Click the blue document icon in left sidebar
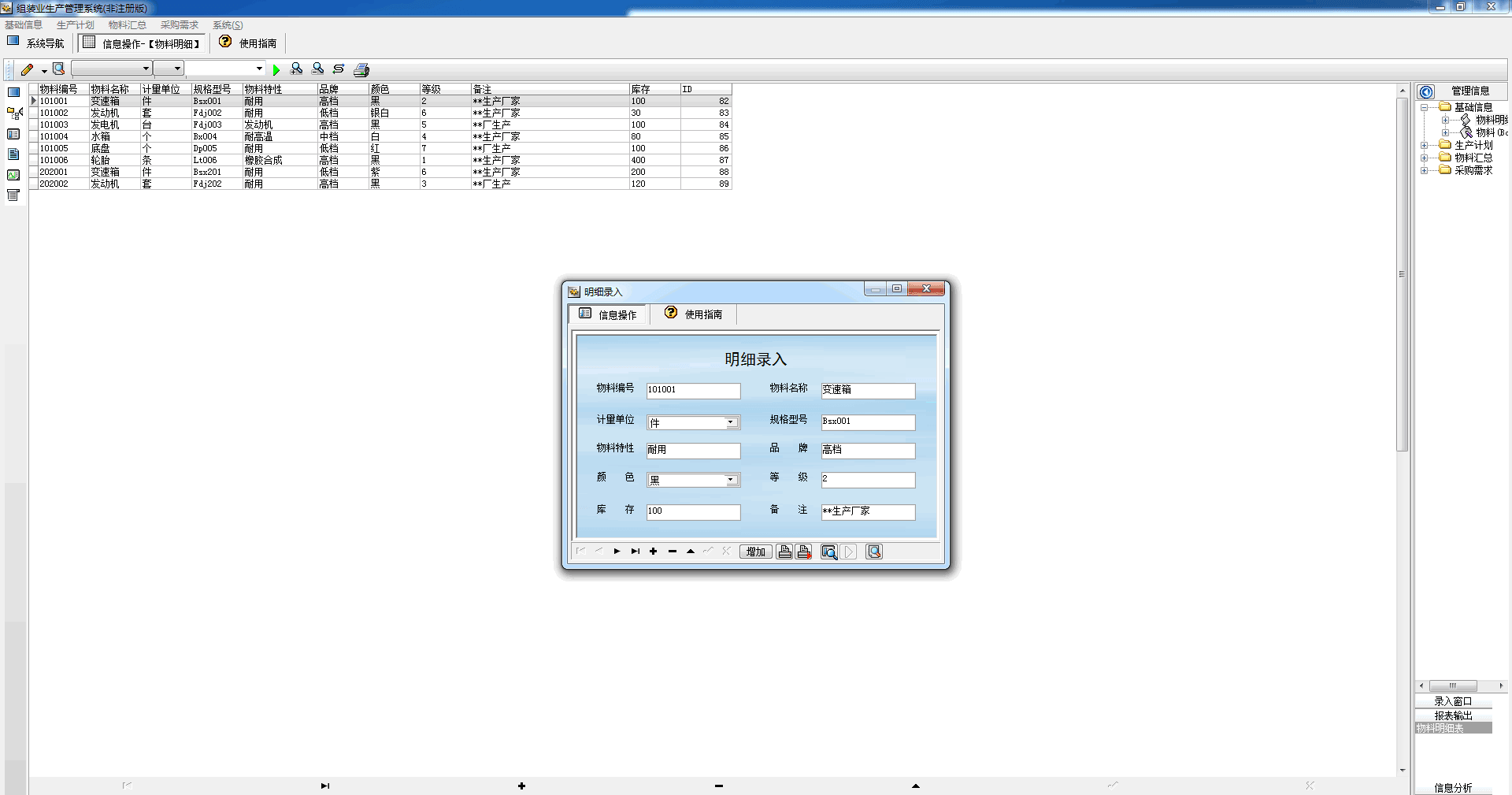Viewport: 1512px width, 795px height. (13, 154)
